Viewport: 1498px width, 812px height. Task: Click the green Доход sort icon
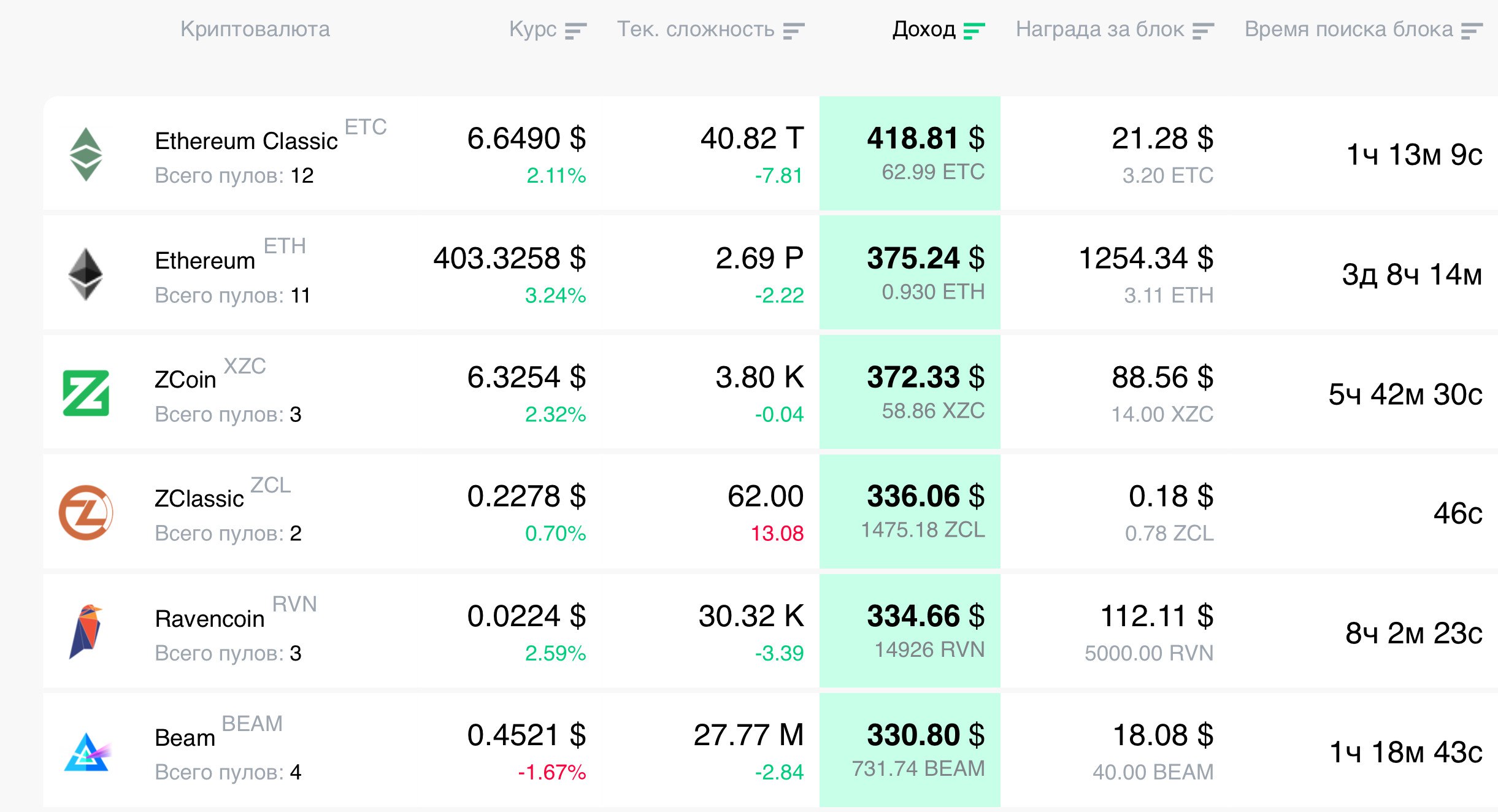pos(974,31)
